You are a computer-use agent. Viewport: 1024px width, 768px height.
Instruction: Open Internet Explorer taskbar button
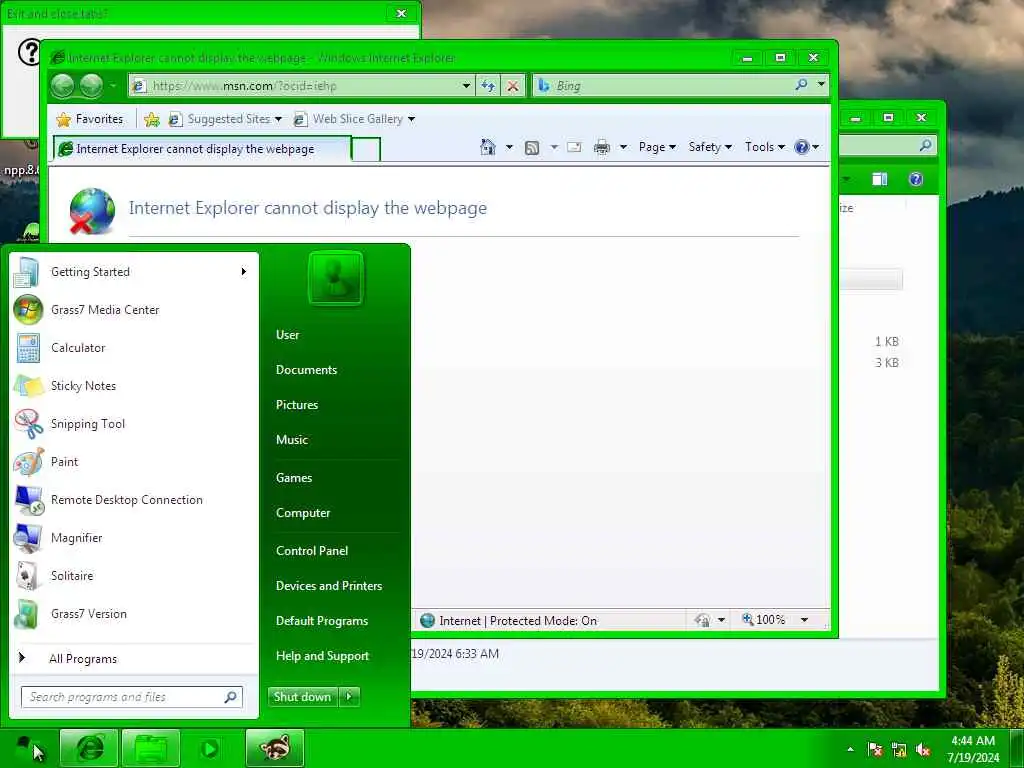coord(89,748)
